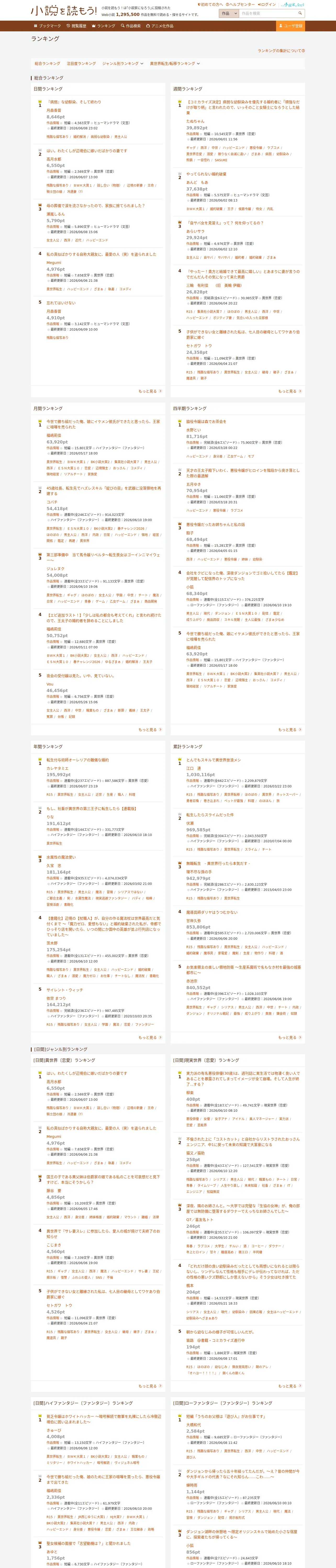Viewport: 336px width, 1568px height.
Task: Select ランキング in the navigation bar
Action: click(x=103, y=26)
